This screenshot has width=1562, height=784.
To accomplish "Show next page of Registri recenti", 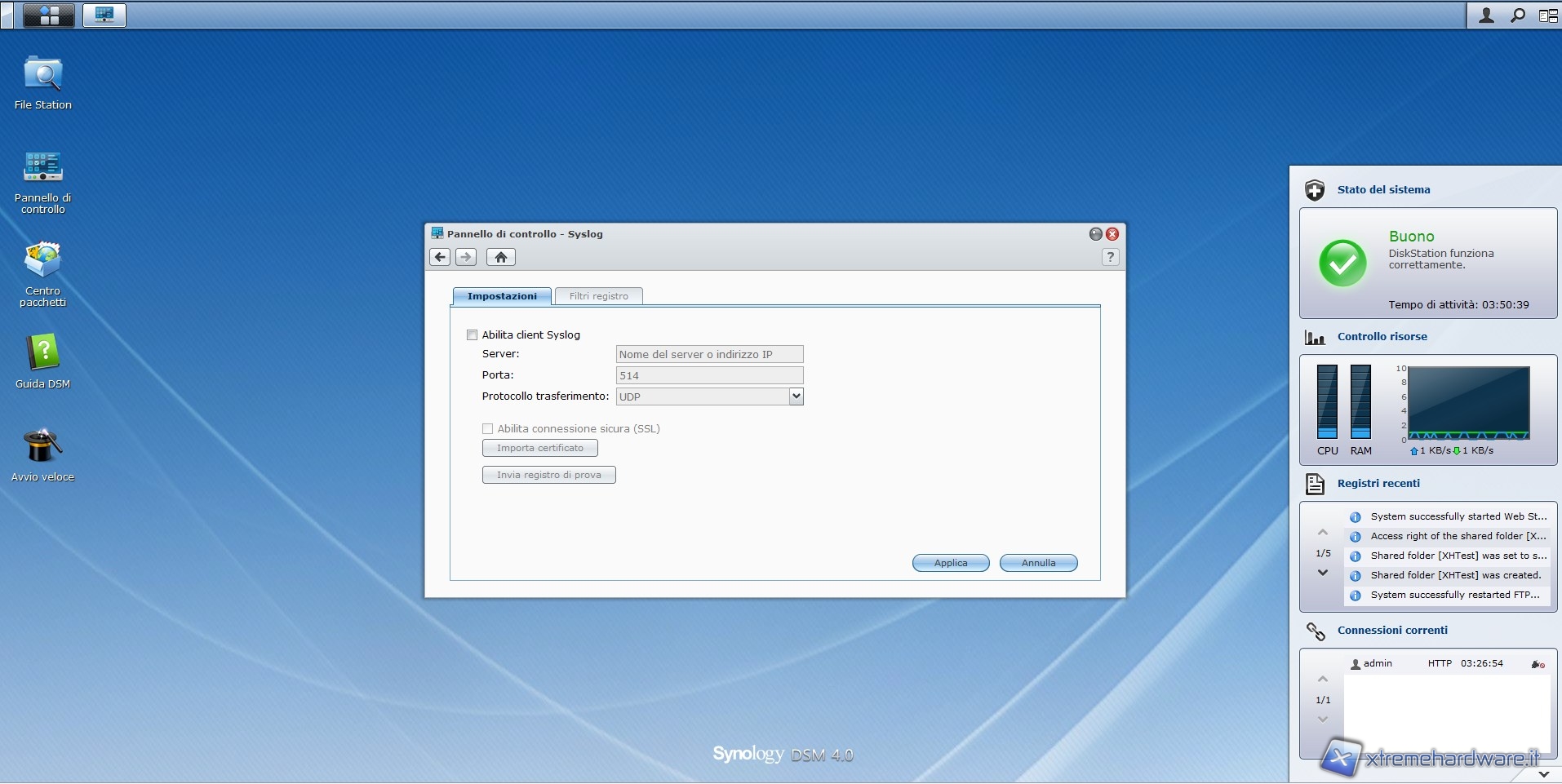I will point(1323,573).
